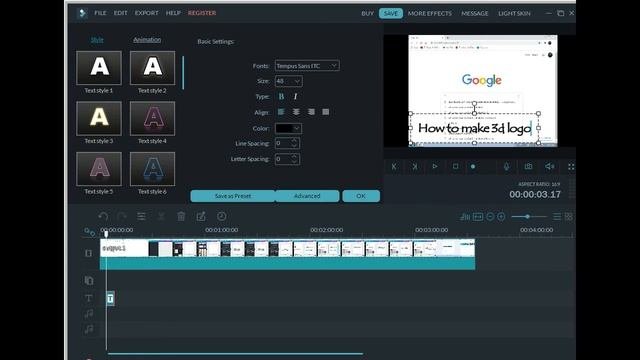
Task: Switch to the Animation tab
Action: tap(147, 40)
